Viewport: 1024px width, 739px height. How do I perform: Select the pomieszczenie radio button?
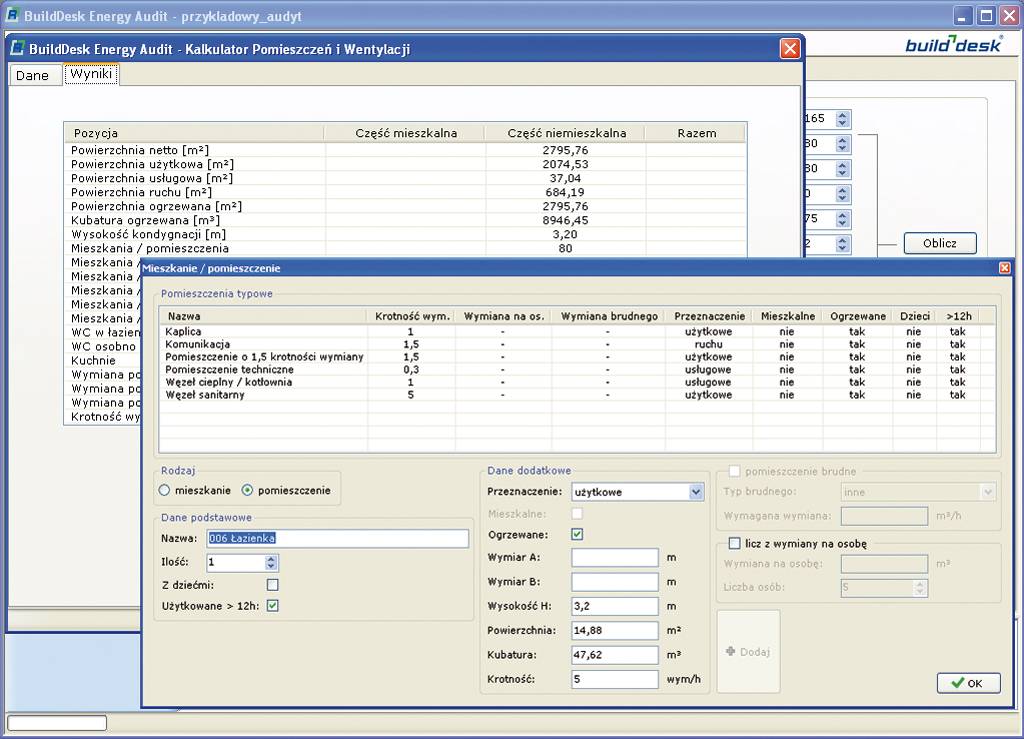tap(248, 490)
